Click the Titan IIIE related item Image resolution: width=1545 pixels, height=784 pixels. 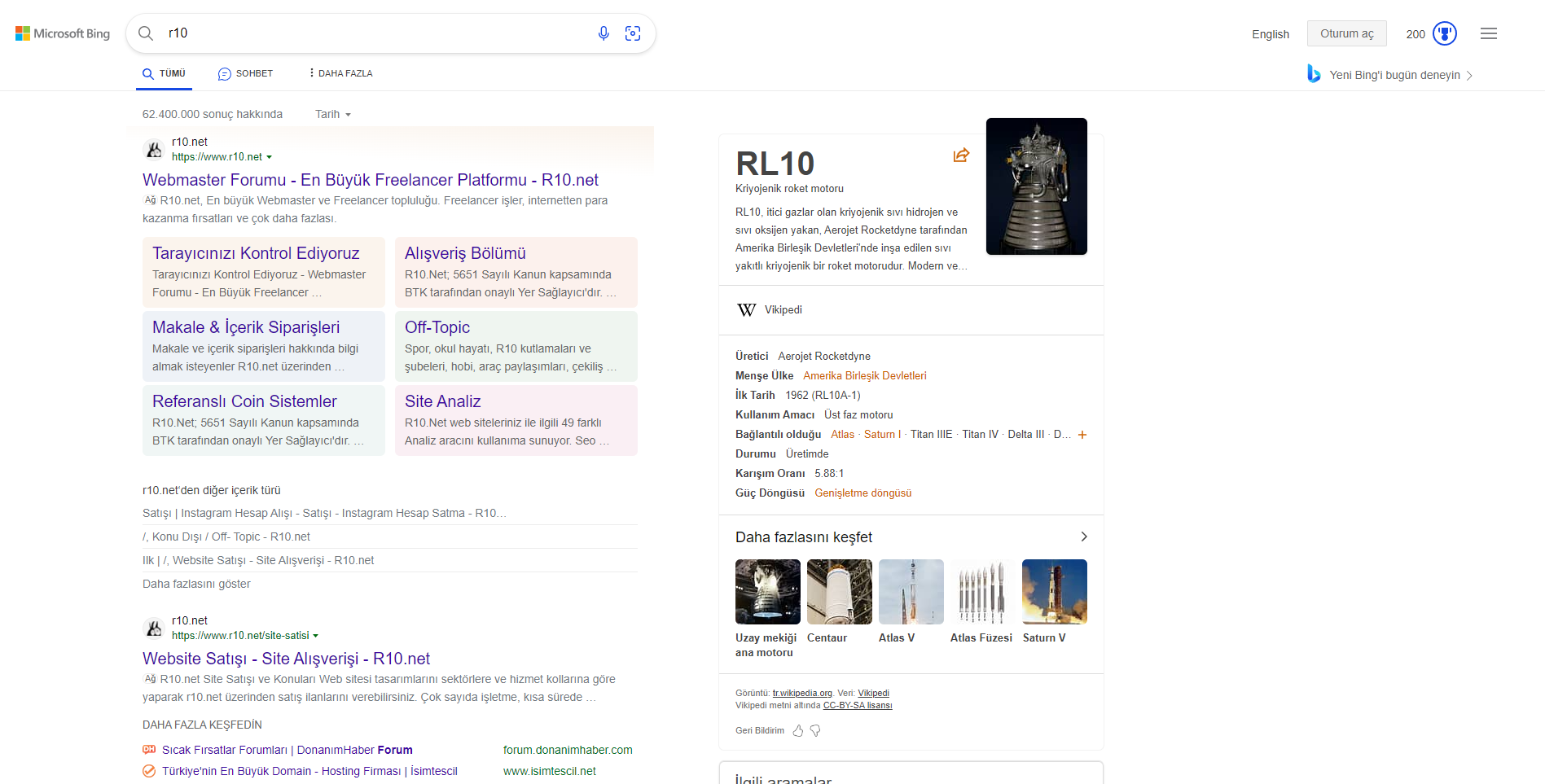[x=931, y=435]
